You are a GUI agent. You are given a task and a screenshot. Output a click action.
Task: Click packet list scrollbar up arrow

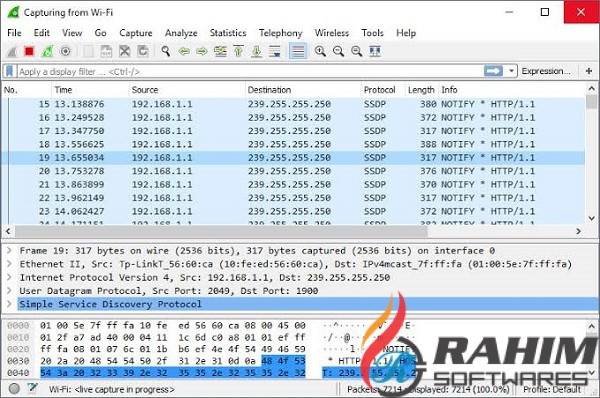592,89
